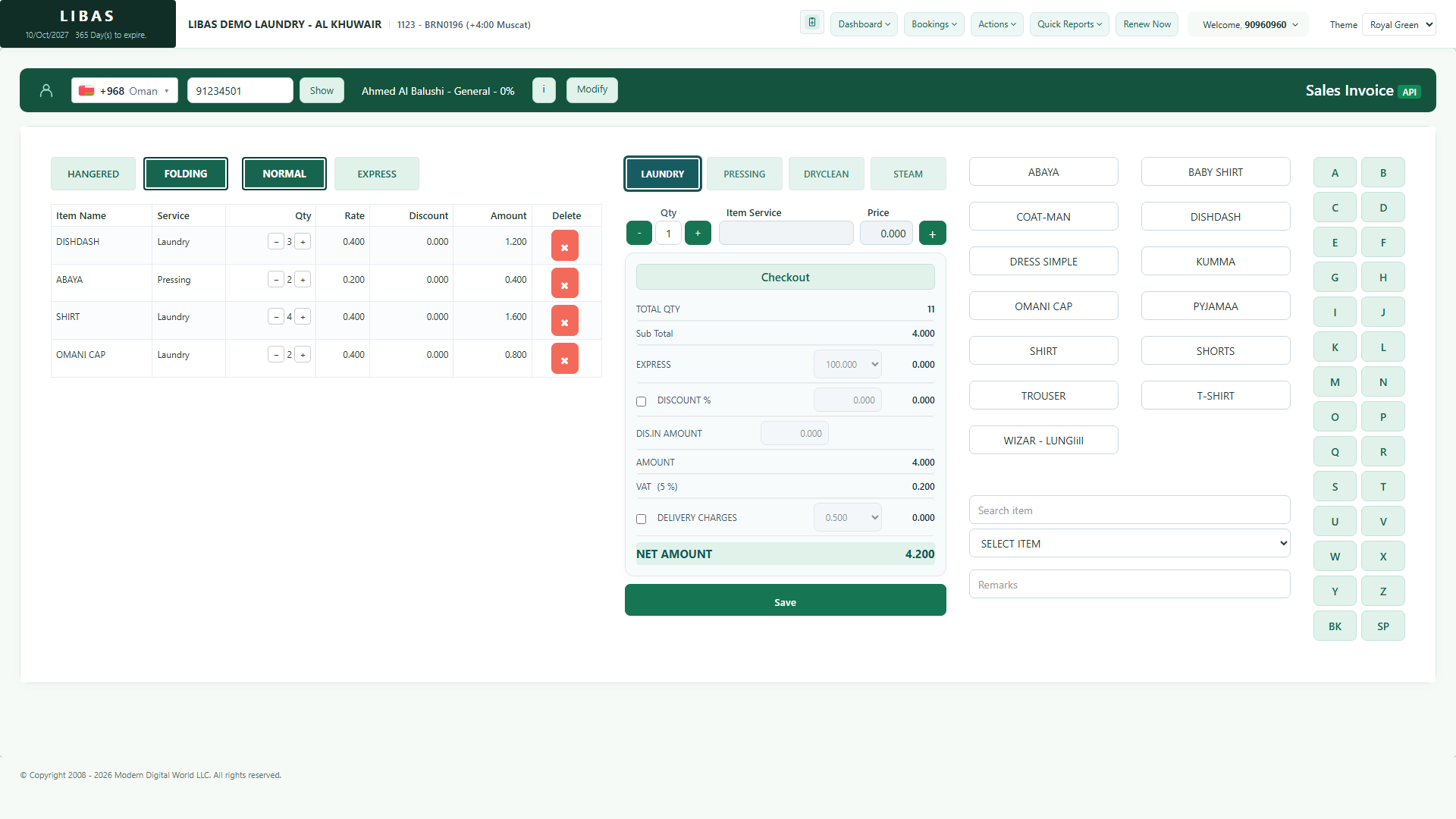Open customer info 'i' button
This screenshot has height=819, width=1456.
coord(544,90)
